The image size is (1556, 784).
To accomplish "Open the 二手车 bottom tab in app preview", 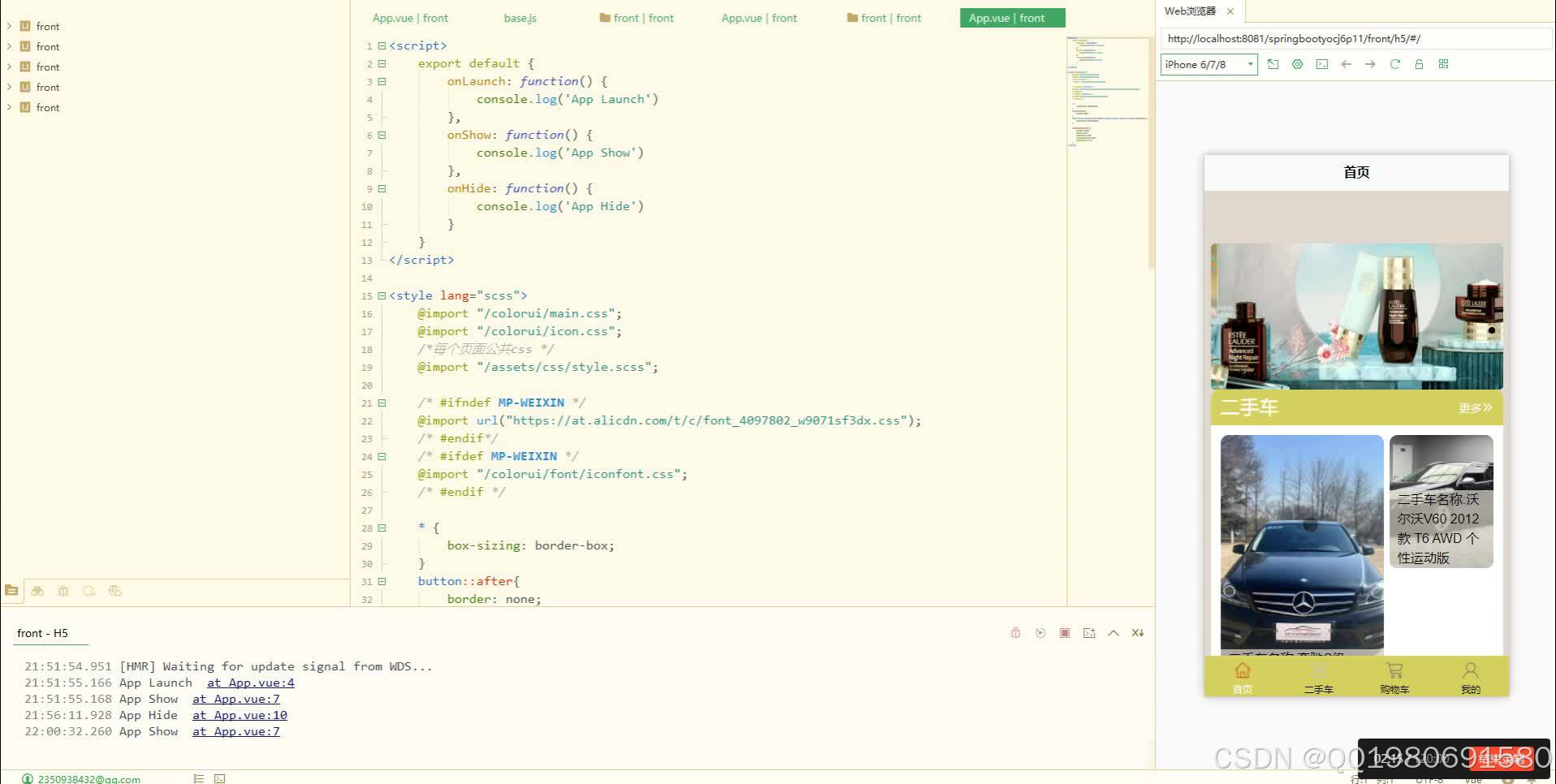I will [x=1318, y=677].
